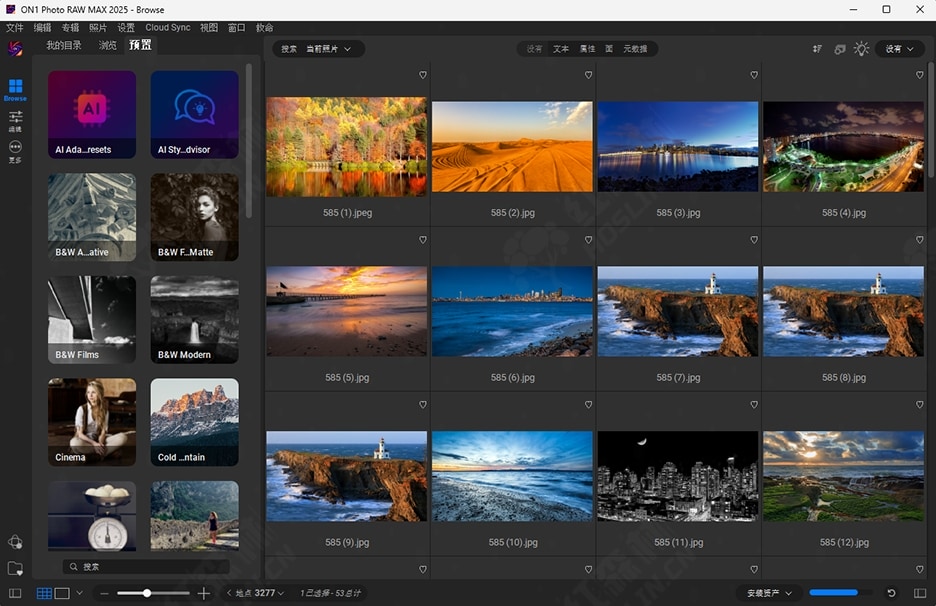
Task: Toggle the left panel visibility at bottom-left corner
Action: pos(15,593)
